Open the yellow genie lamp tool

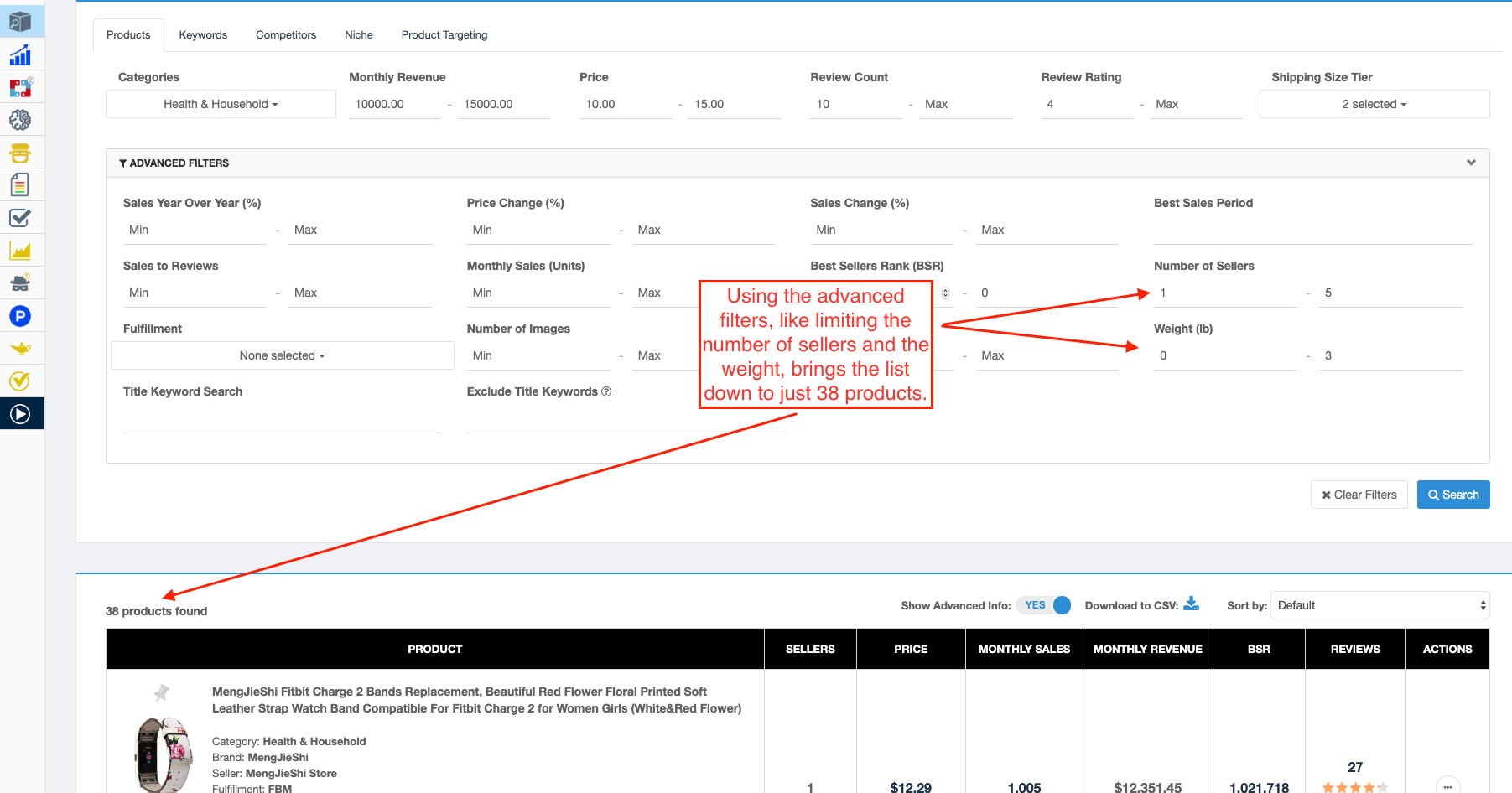[20, 349]
